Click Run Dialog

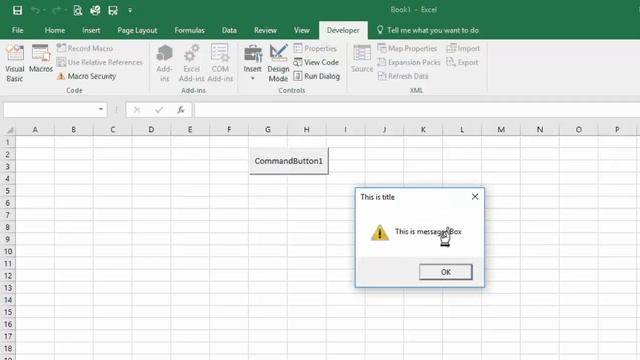[x=317, y=76]
